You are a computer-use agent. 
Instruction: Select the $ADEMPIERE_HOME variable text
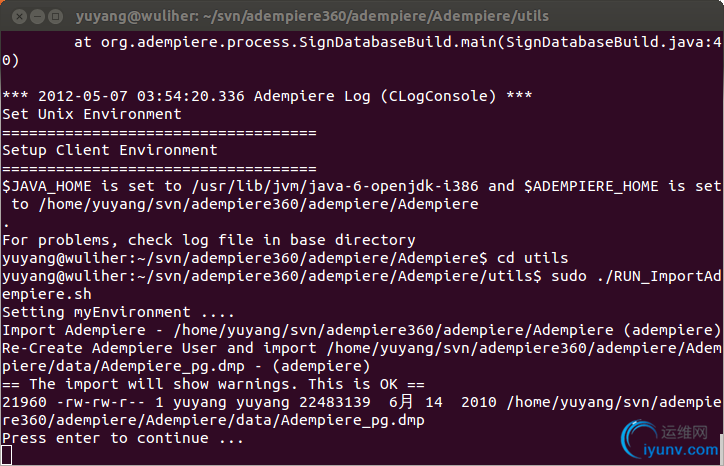click(591, 186)
